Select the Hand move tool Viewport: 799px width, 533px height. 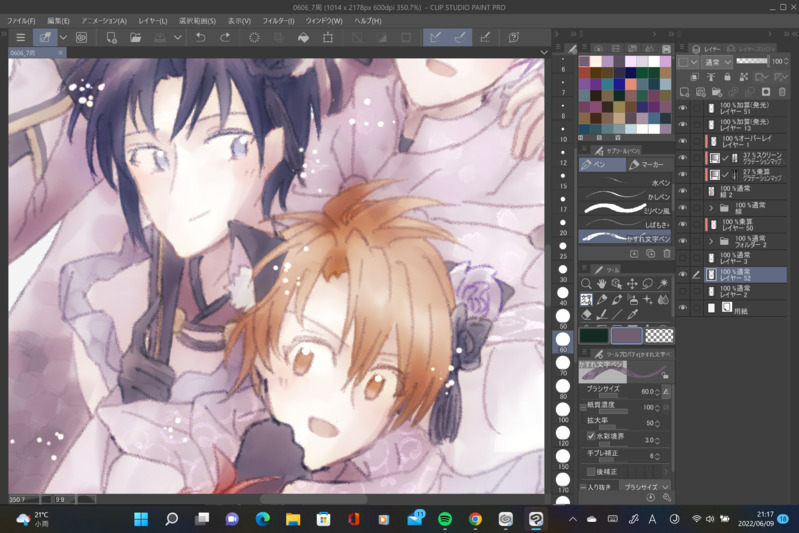click(601, 284)
